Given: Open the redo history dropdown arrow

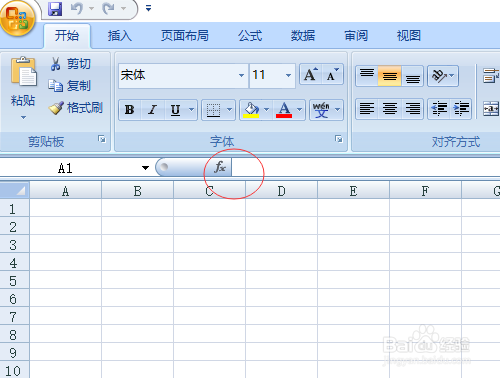Looking at the screenshot, I should coord(123,8).
